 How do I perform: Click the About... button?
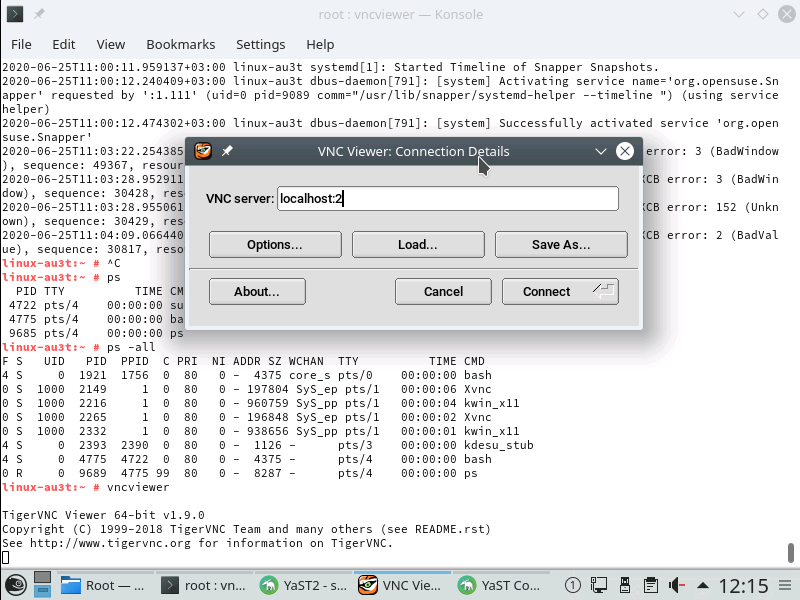[x=257, y=291]
